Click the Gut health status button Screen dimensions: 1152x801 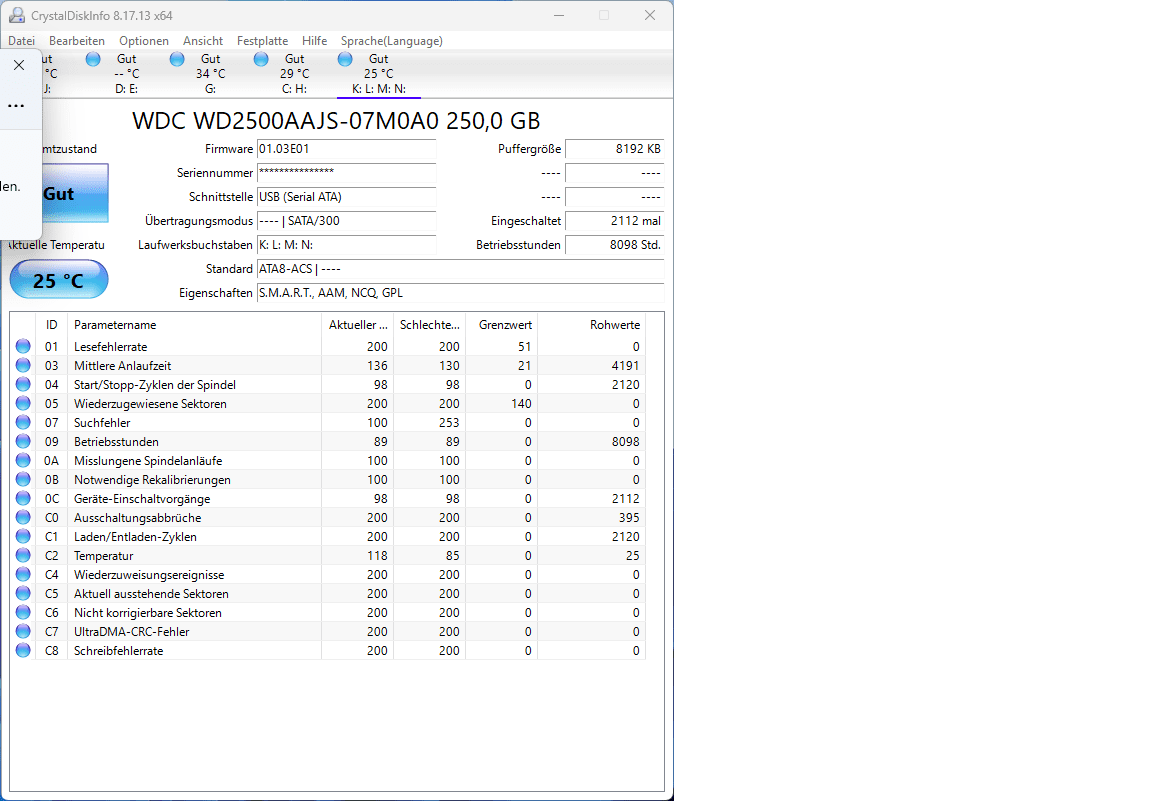click(75, 193)
